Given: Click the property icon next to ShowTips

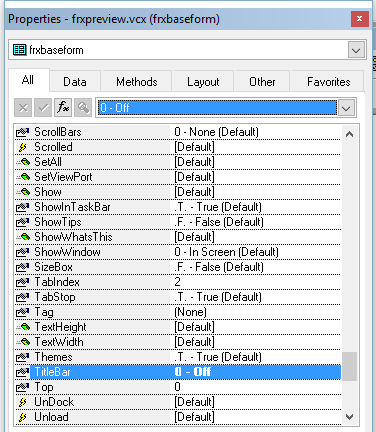Looking at the screenshot, I should point(22,222).
